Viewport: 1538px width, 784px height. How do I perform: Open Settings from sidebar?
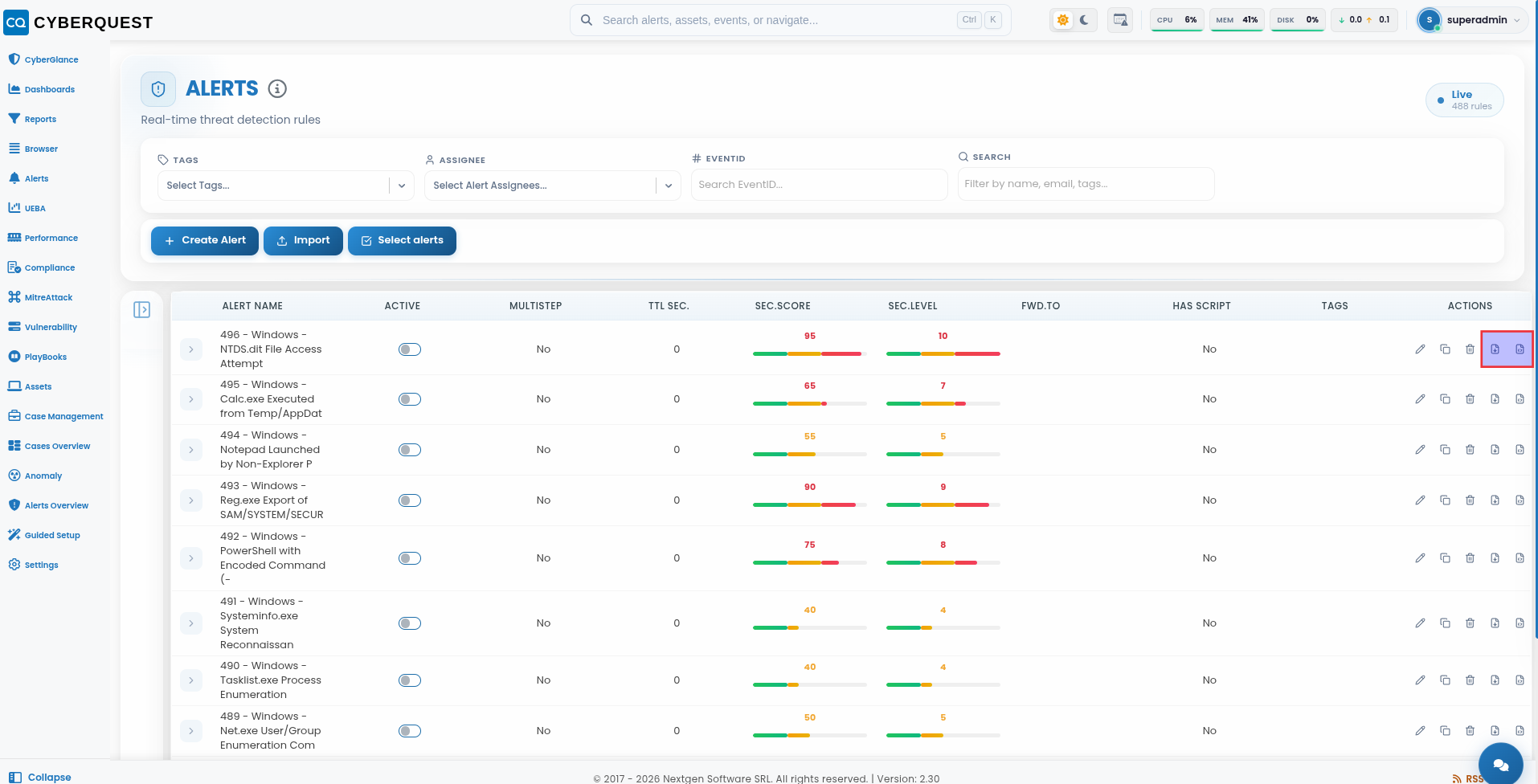pos(33,565)
